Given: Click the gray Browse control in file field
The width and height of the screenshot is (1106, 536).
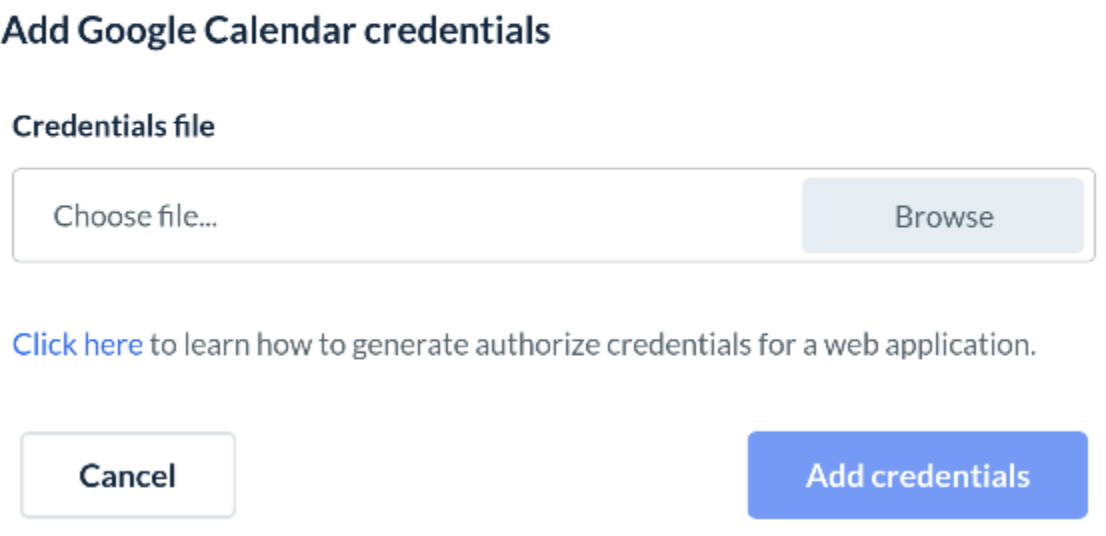Looking at the screenshot, I should (942, 216).
